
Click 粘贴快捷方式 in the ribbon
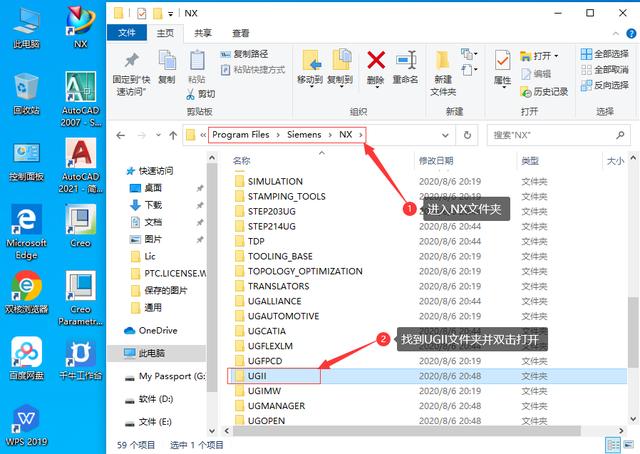252,70
